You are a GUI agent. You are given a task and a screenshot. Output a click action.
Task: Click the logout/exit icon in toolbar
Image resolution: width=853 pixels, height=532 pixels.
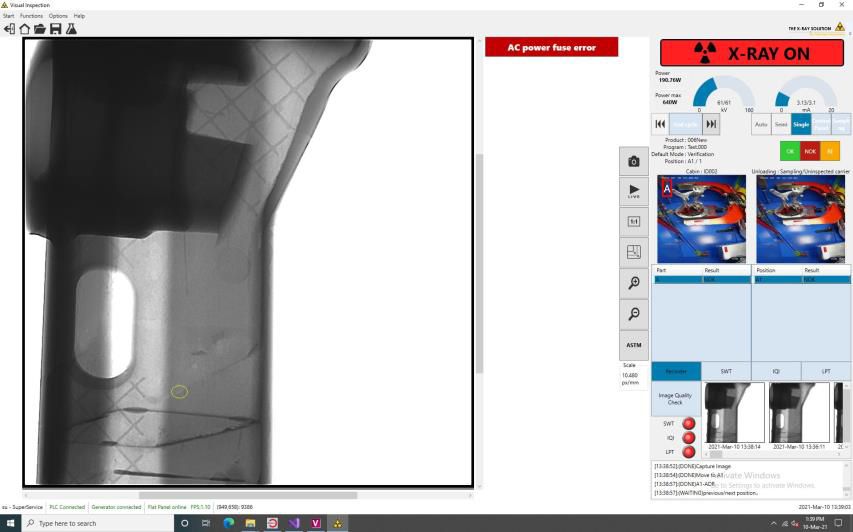coord(10,29)
